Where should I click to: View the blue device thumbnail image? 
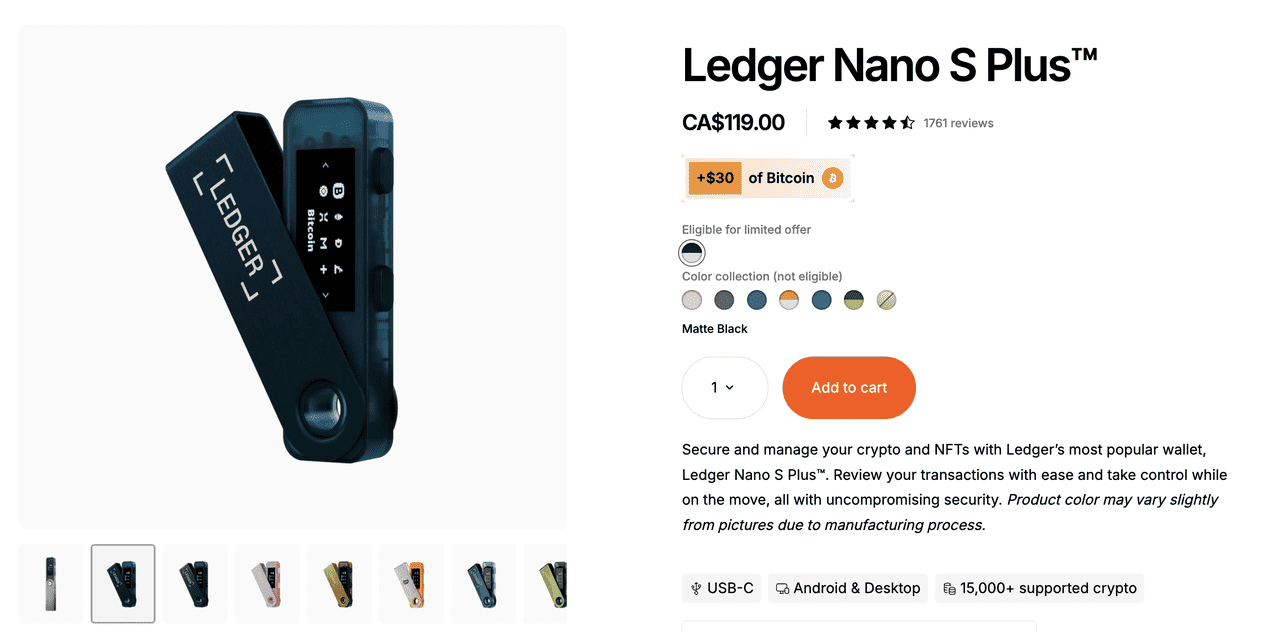coord(483,583)
